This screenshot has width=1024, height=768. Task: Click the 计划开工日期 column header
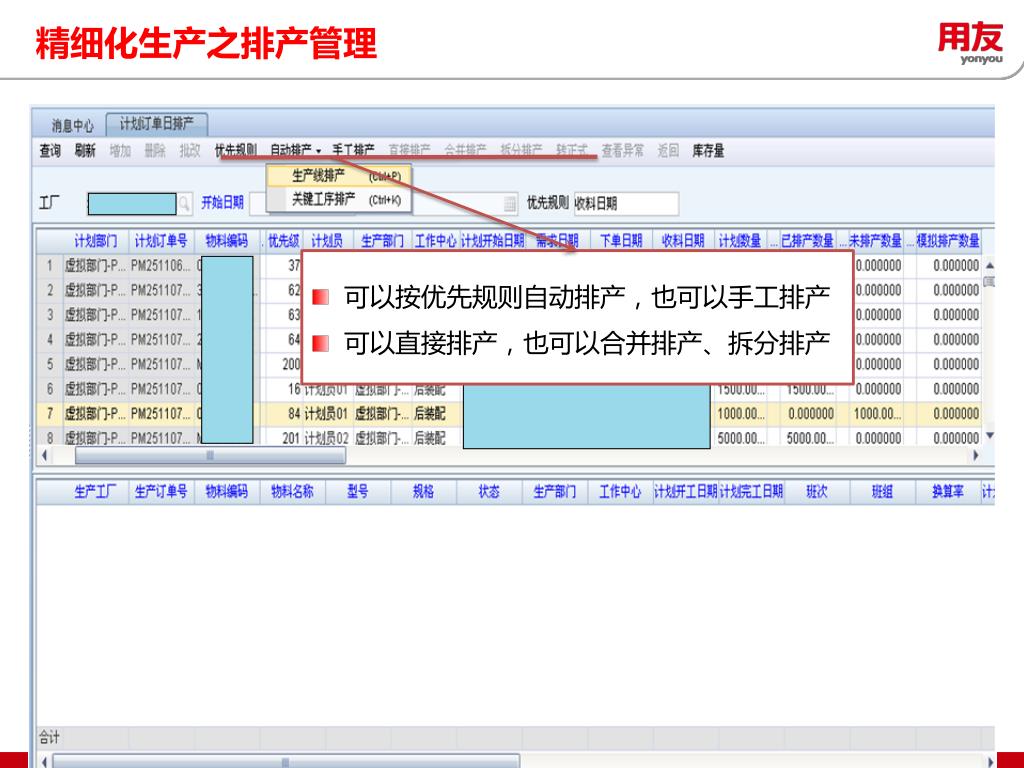686,492
